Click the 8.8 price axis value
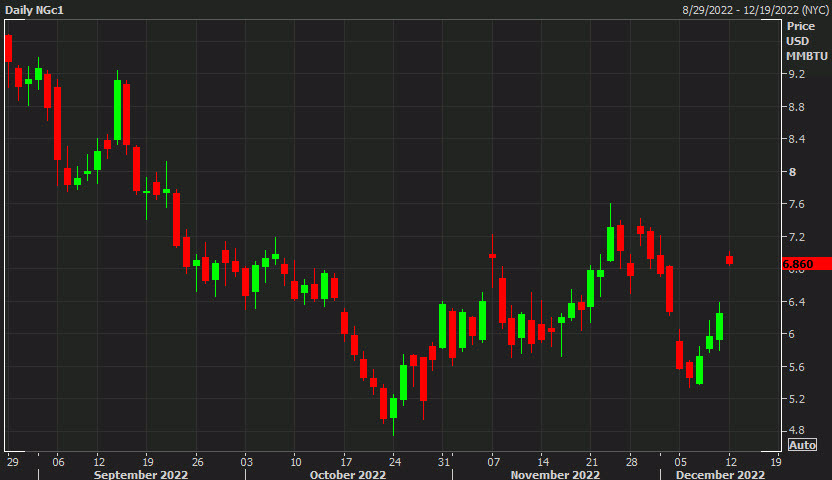The height and width of the screenshot is (480, 832). [x=796, y=107]
